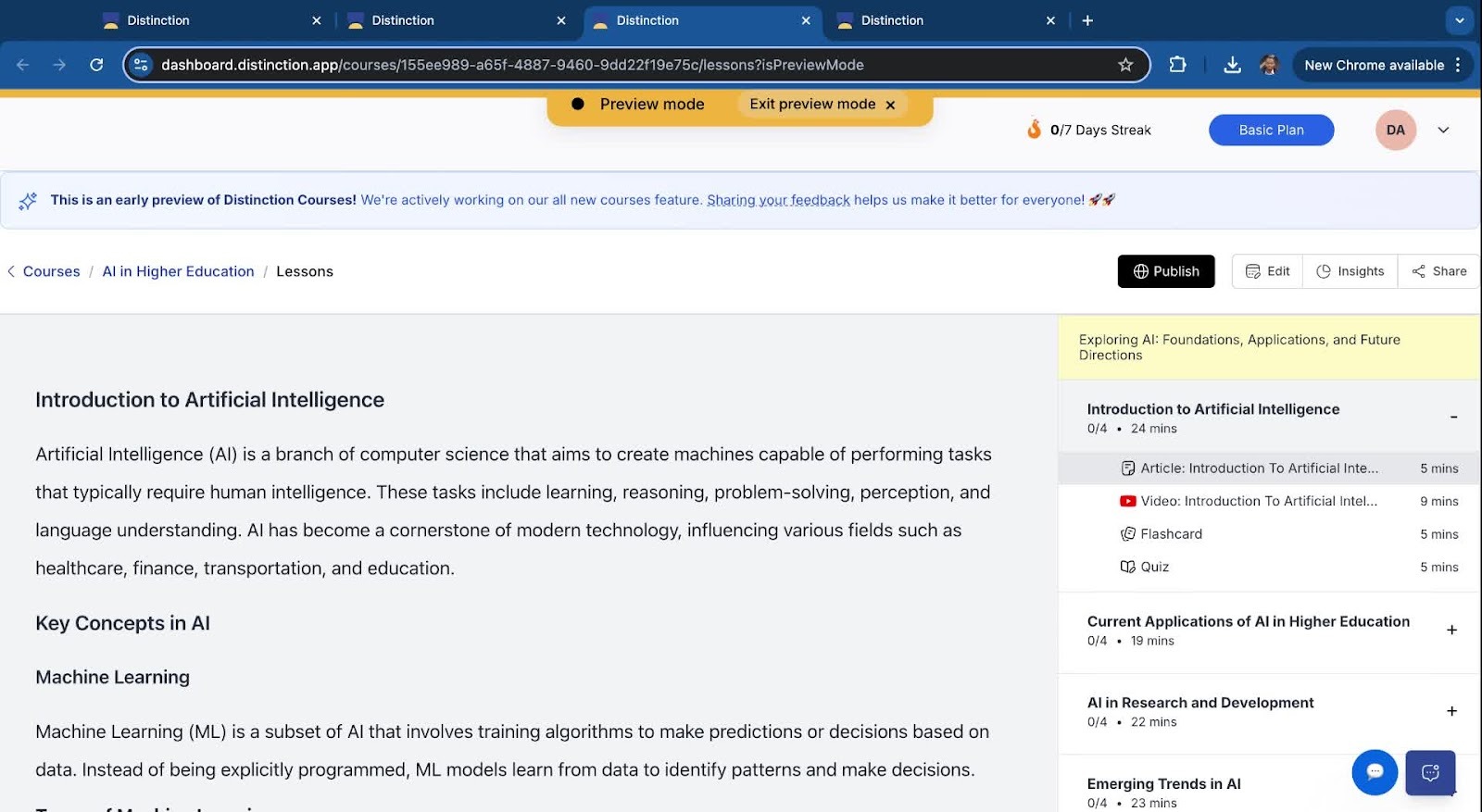Collapse Introduction to Artificial Intelligence section
Viewport: 1482px width, 812px height.
click(1452, 418)
